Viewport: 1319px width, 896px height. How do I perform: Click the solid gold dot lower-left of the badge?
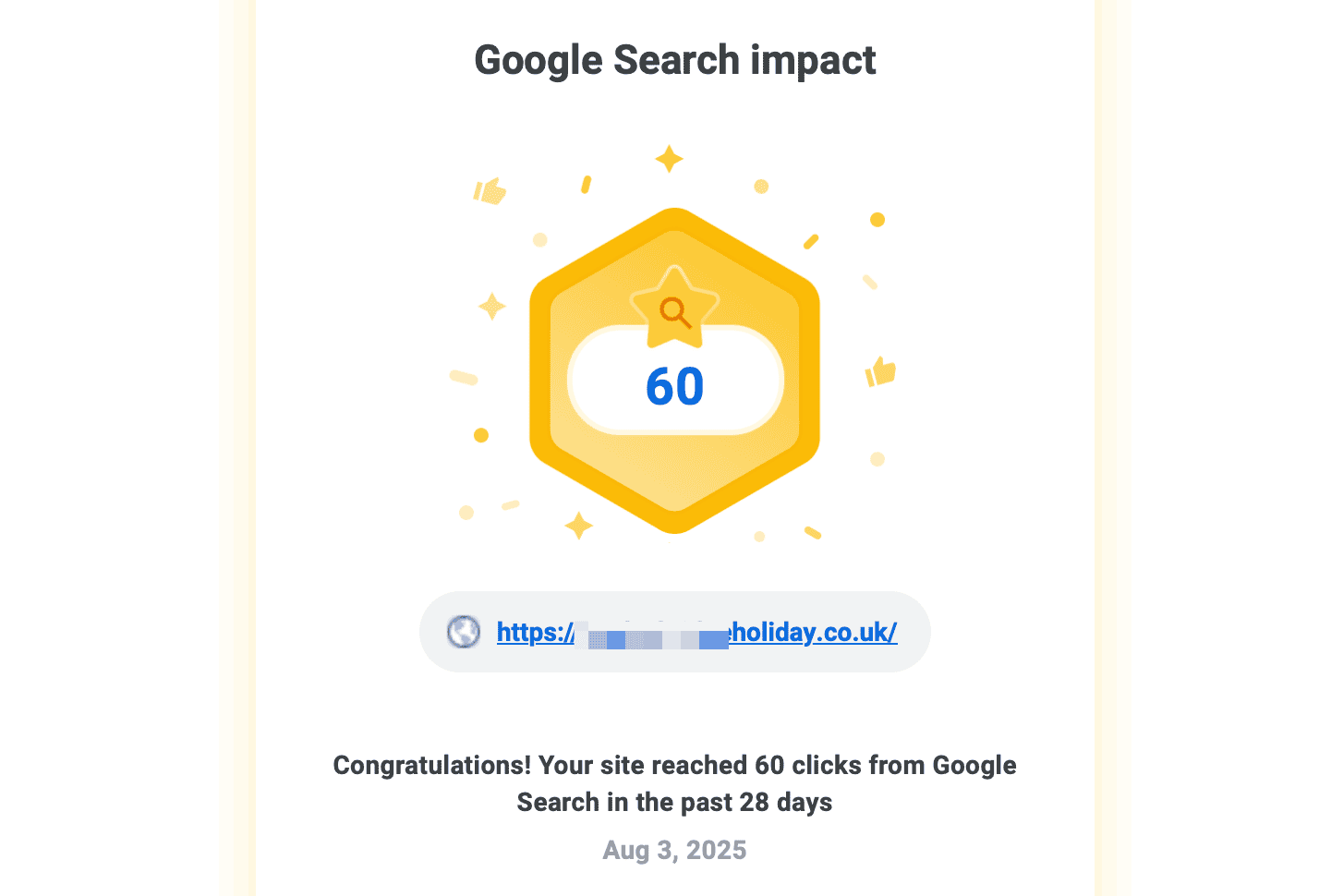[481, 435]
